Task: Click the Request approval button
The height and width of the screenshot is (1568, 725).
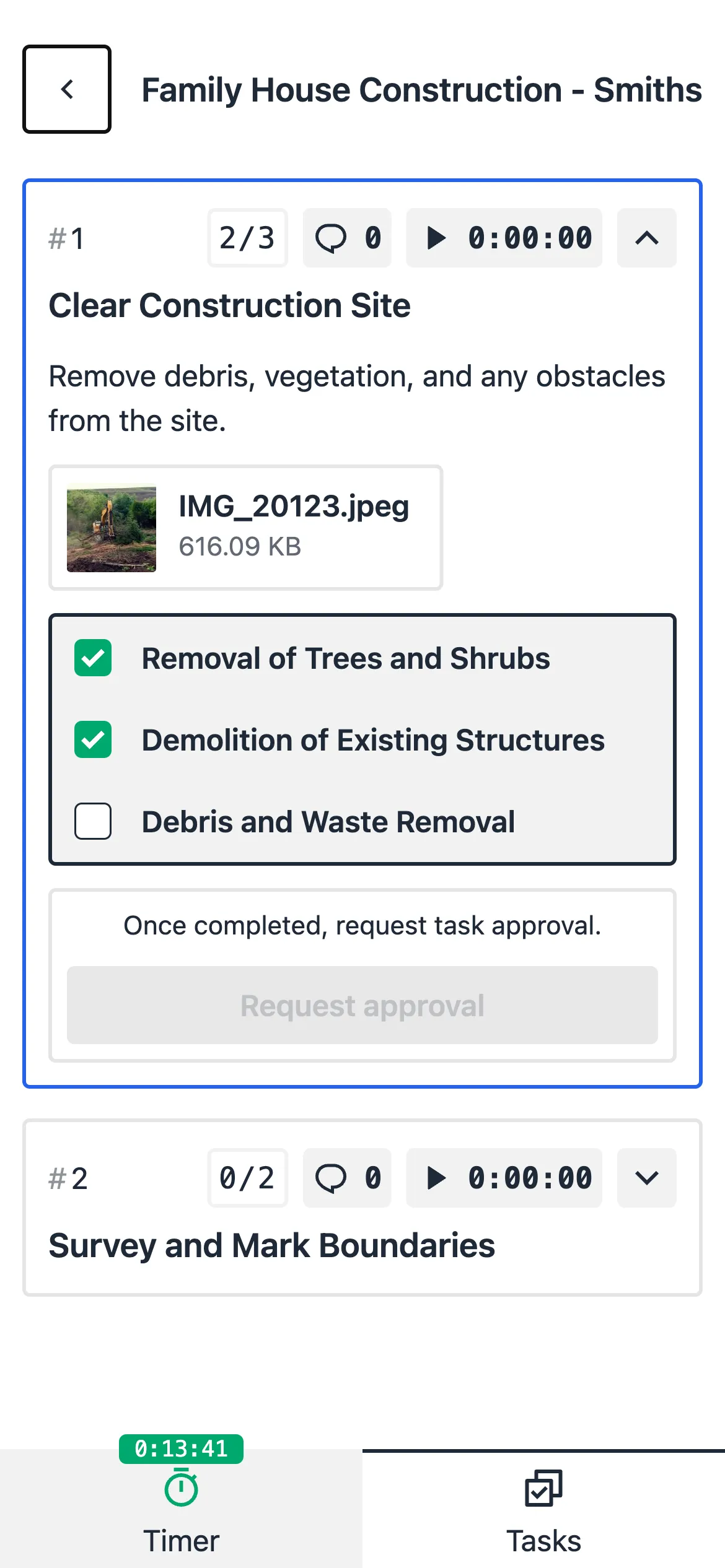Action: point(362,1005)
